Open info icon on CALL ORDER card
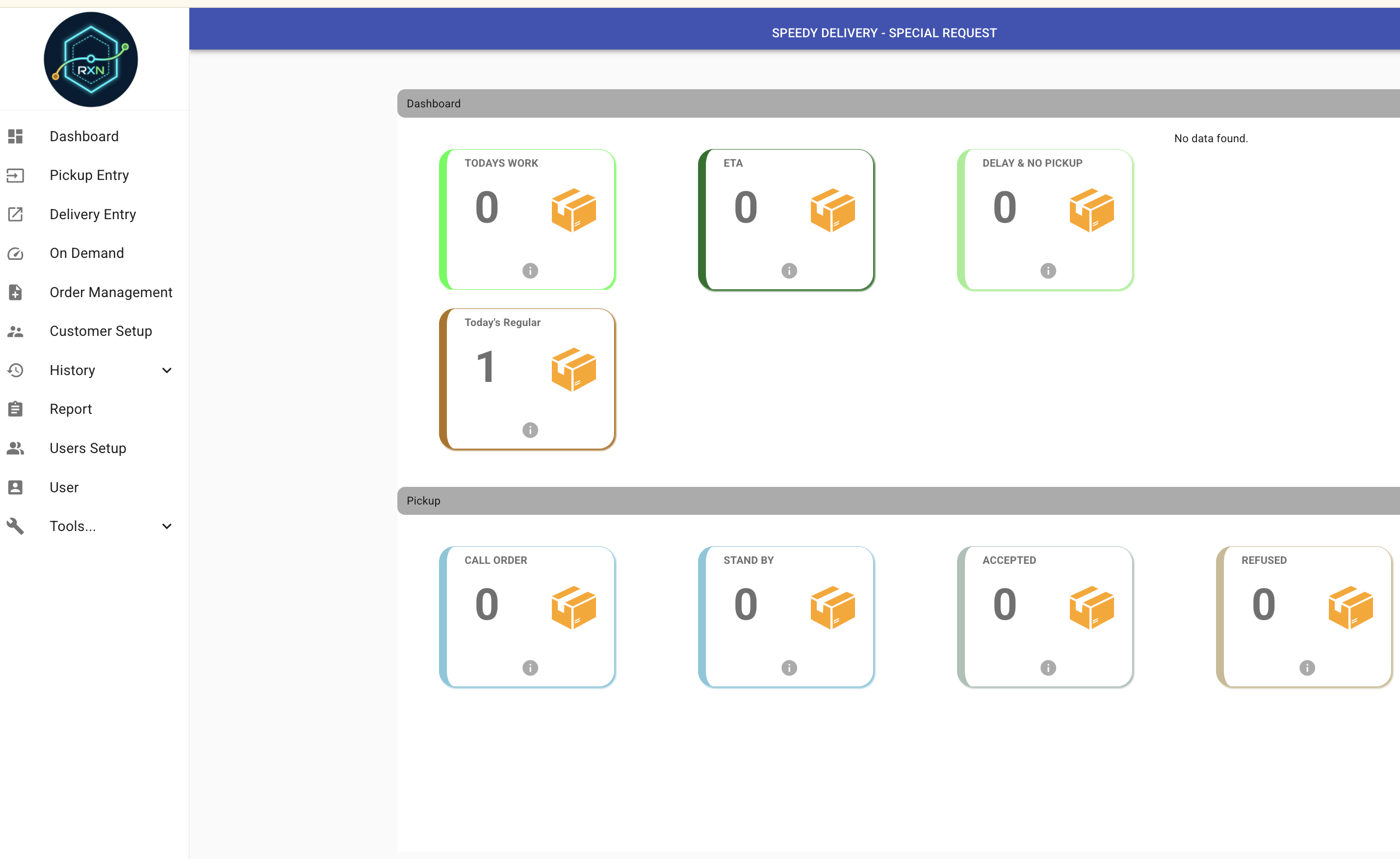 click(x=530, y=668)
